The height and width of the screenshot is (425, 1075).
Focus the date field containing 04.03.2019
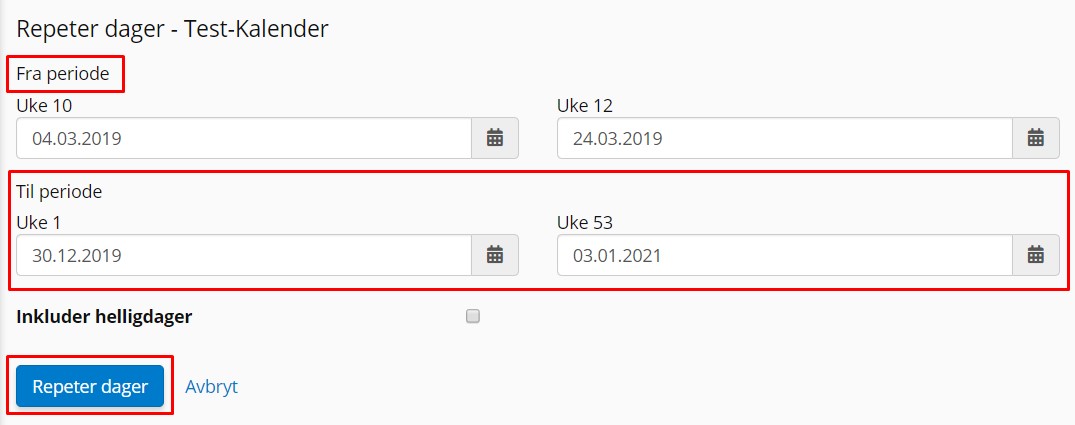[x=244, y=138]
